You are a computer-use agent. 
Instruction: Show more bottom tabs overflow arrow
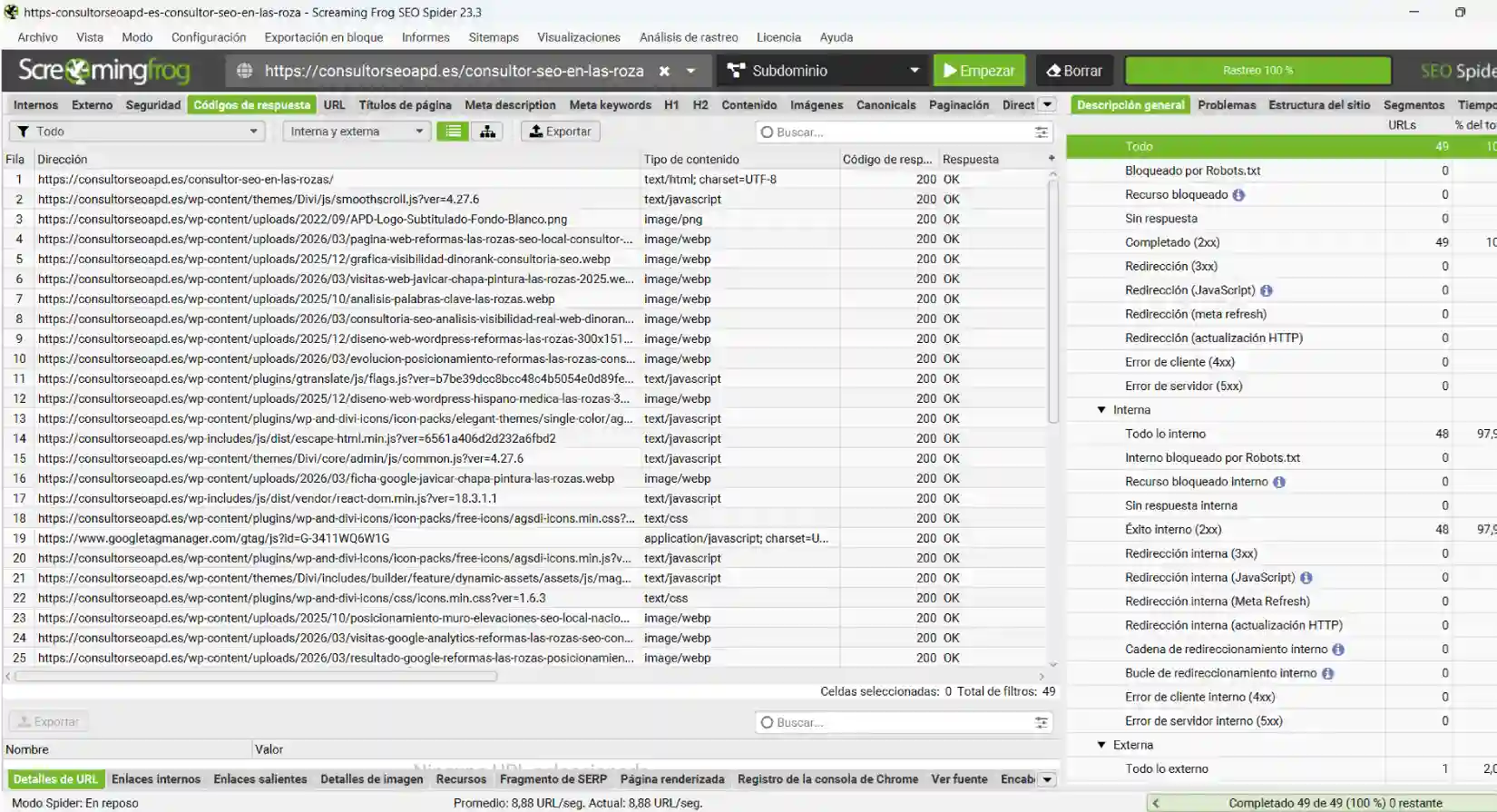(x=1047, y=779)
